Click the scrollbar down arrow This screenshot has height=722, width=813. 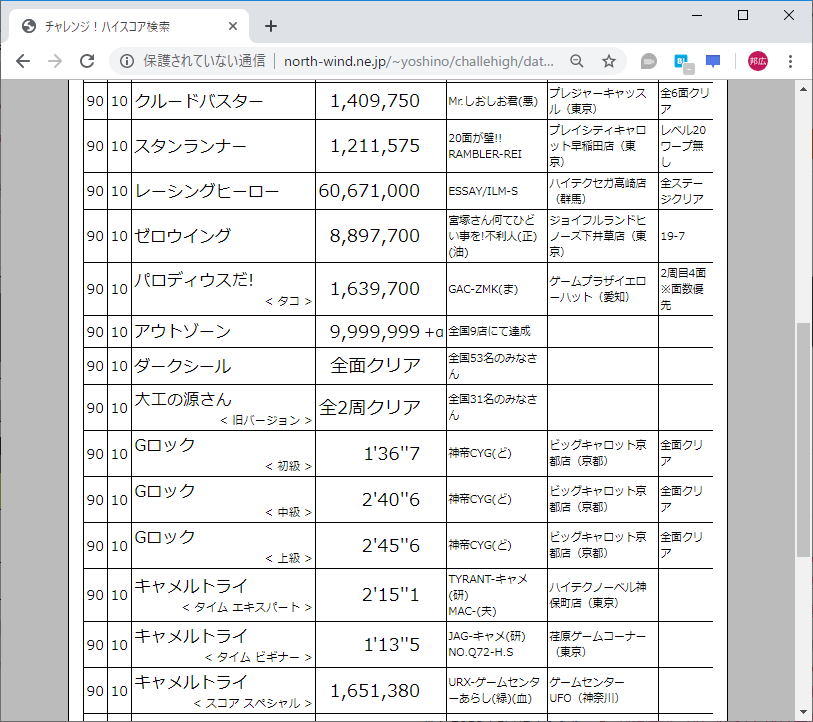802,712
